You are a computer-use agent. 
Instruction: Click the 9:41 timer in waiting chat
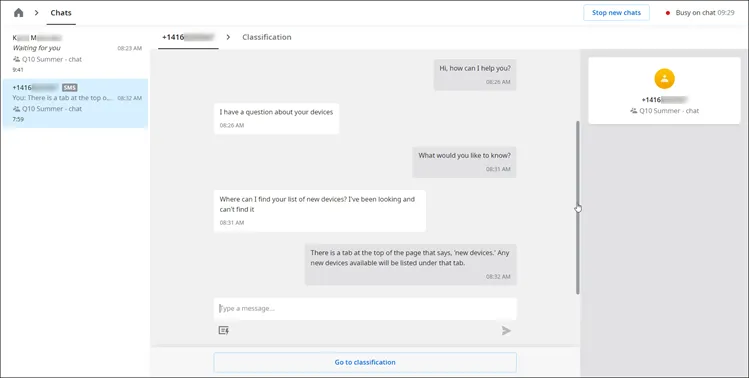18,70
